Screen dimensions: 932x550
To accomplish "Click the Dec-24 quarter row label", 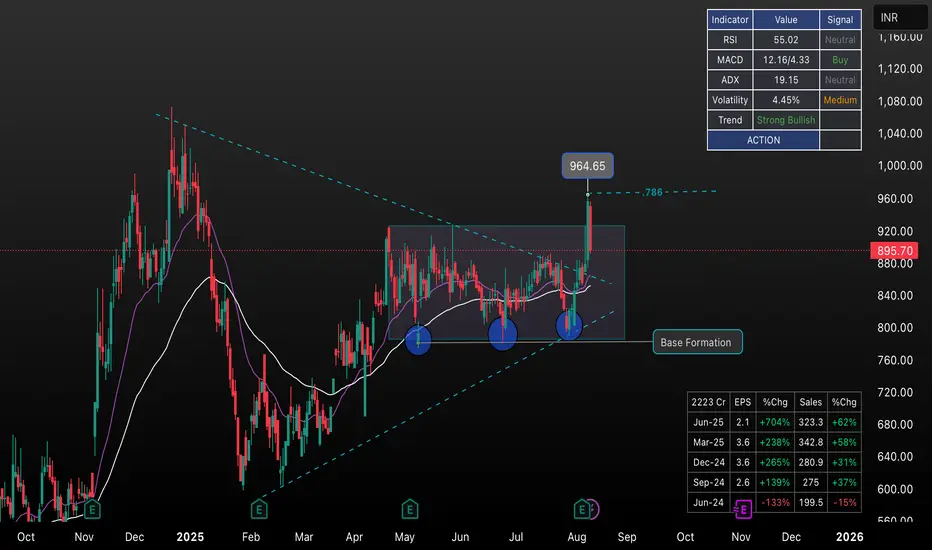I will (709, 463).
